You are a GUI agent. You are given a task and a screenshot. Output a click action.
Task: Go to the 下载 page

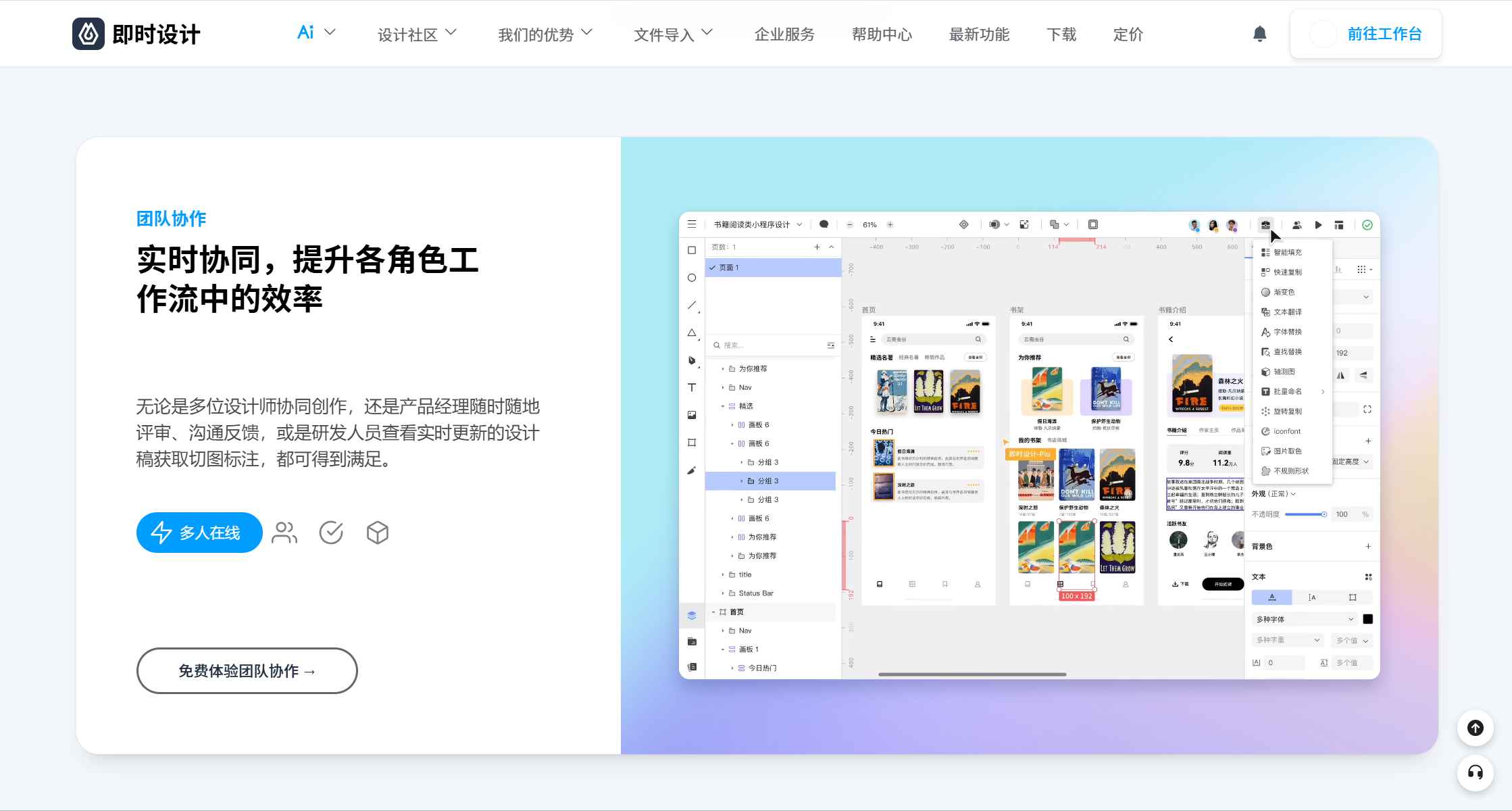coord(1061,34)
